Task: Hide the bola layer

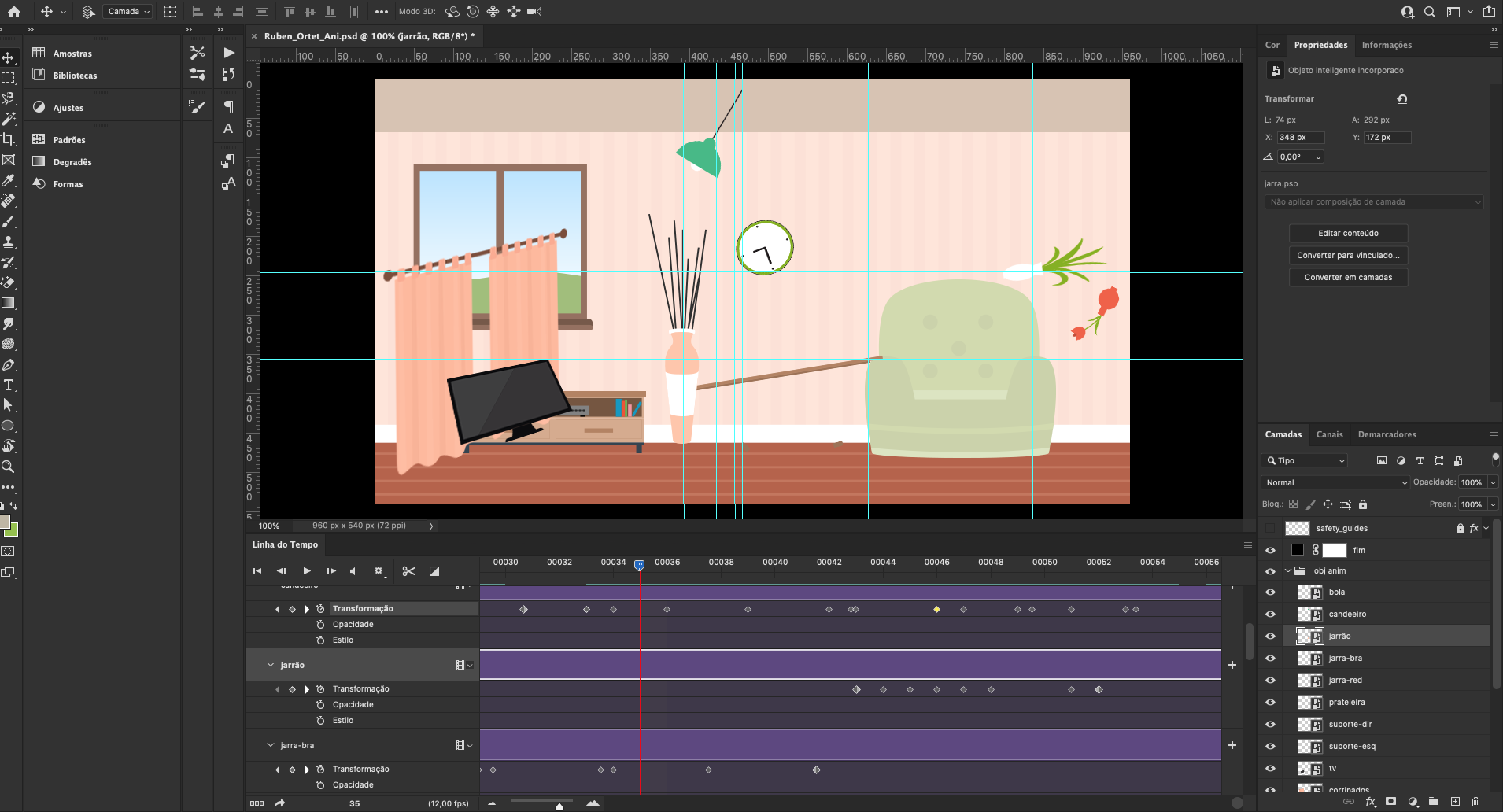Action: [1270, 592]
